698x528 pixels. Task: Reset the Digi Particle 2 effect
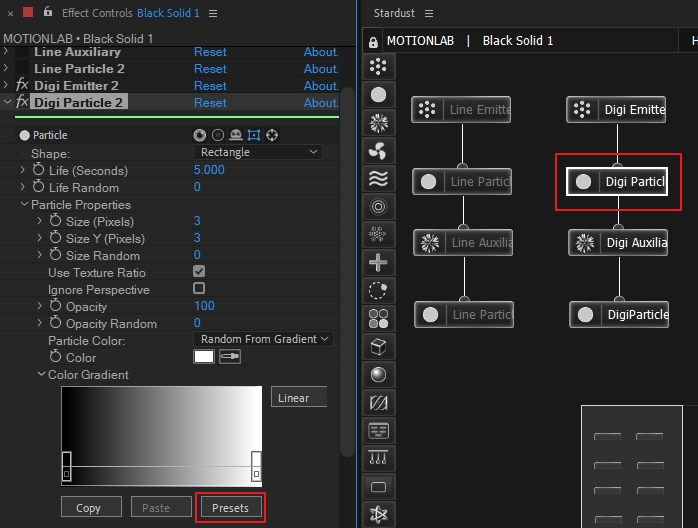tap(210, 103)
